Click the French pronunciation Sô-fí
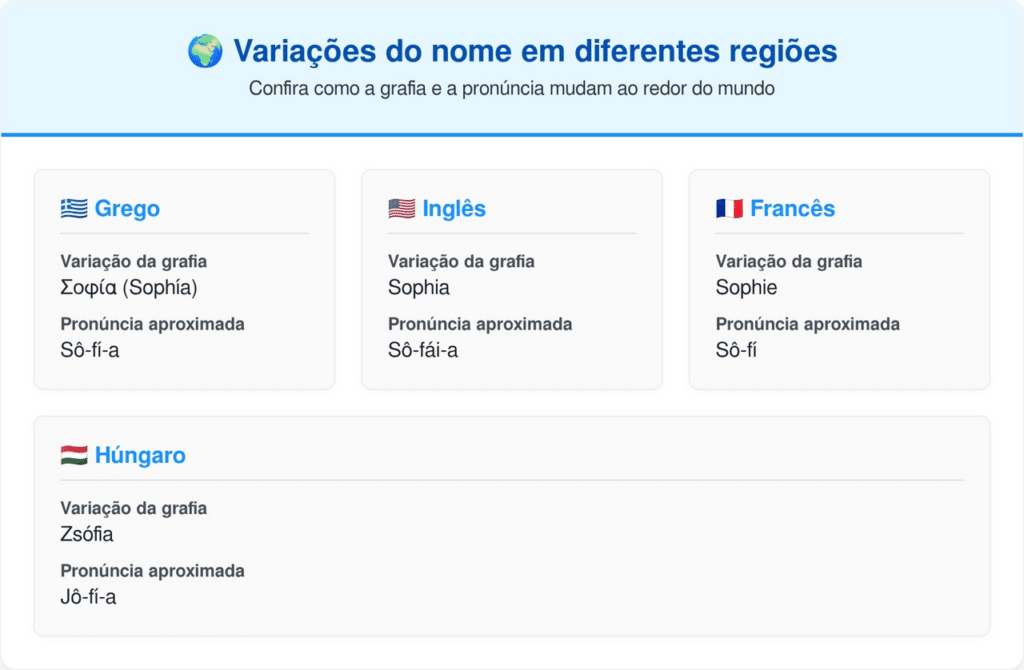 (x=736, y=350)
